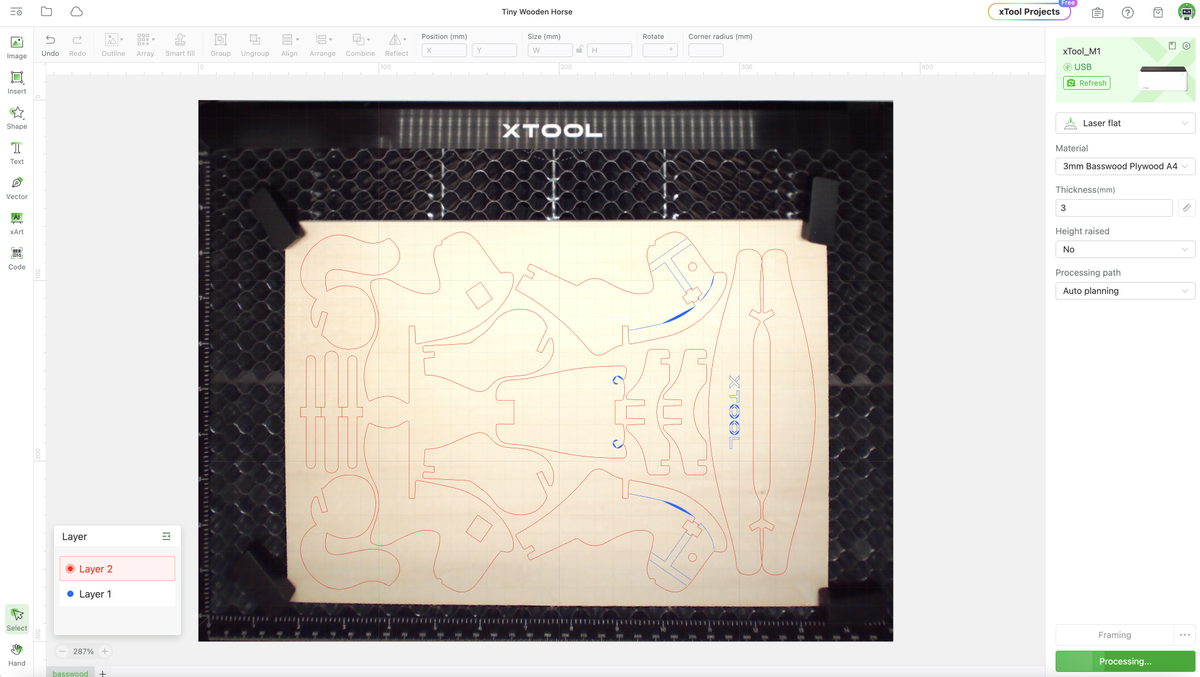Open the Material dropdown showing 3mm Basswood Plywood
Viewport: 1200px width, 677px height.
pos(1125,166)
